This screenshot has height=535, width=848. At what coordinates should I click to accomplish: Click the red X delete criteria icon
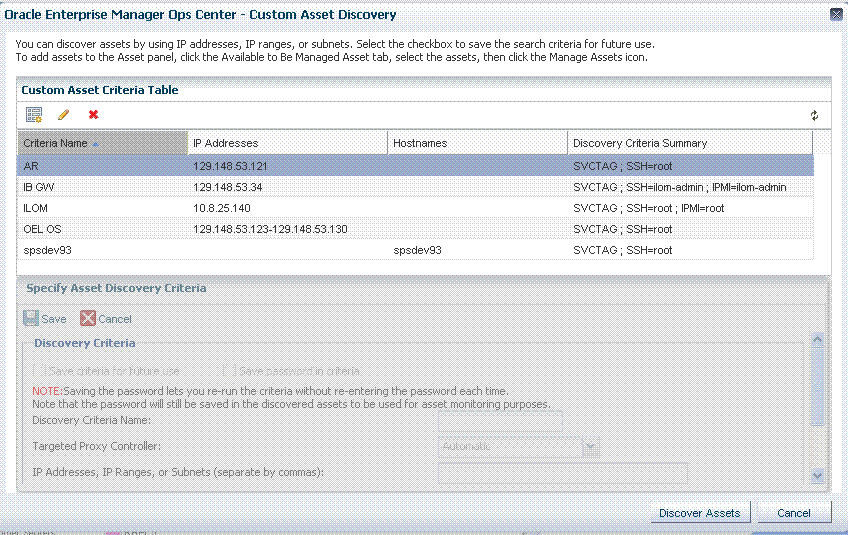pos(94,114)
